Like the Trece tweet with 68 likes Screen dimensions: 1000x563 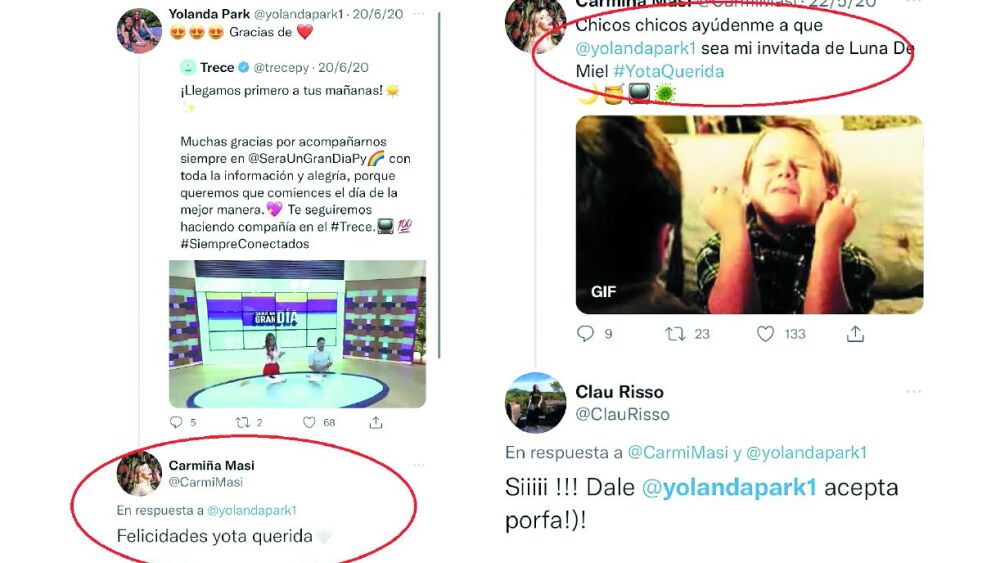[309, 422]
